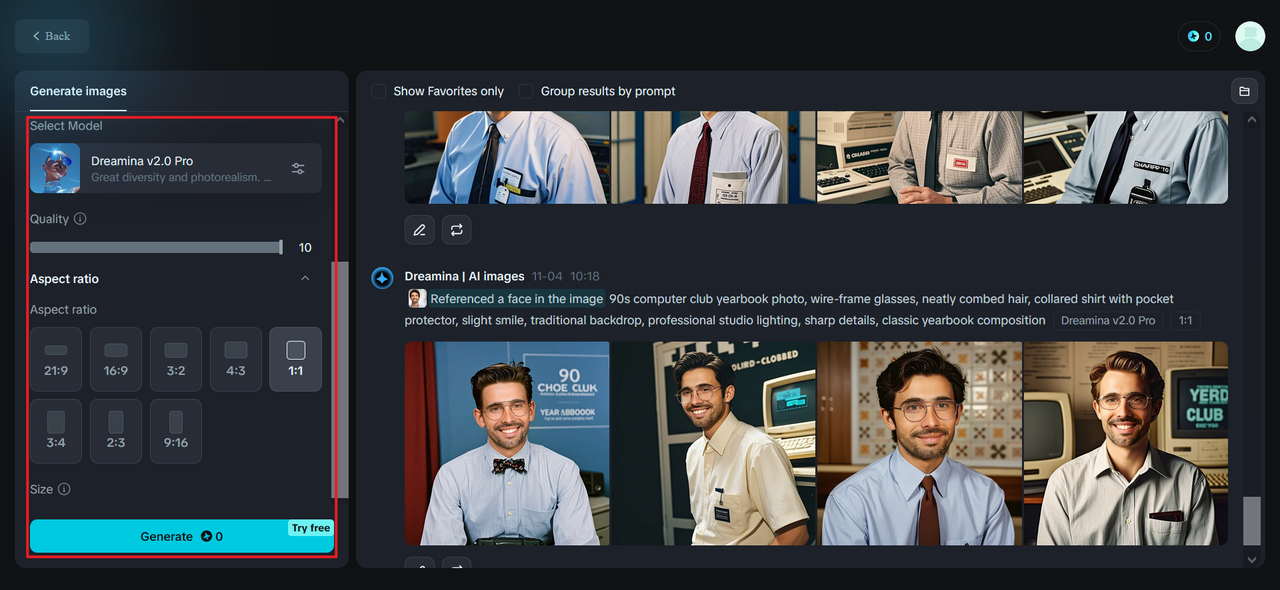Click the Select Model label
1280x590 pixels.
point(66,126)
